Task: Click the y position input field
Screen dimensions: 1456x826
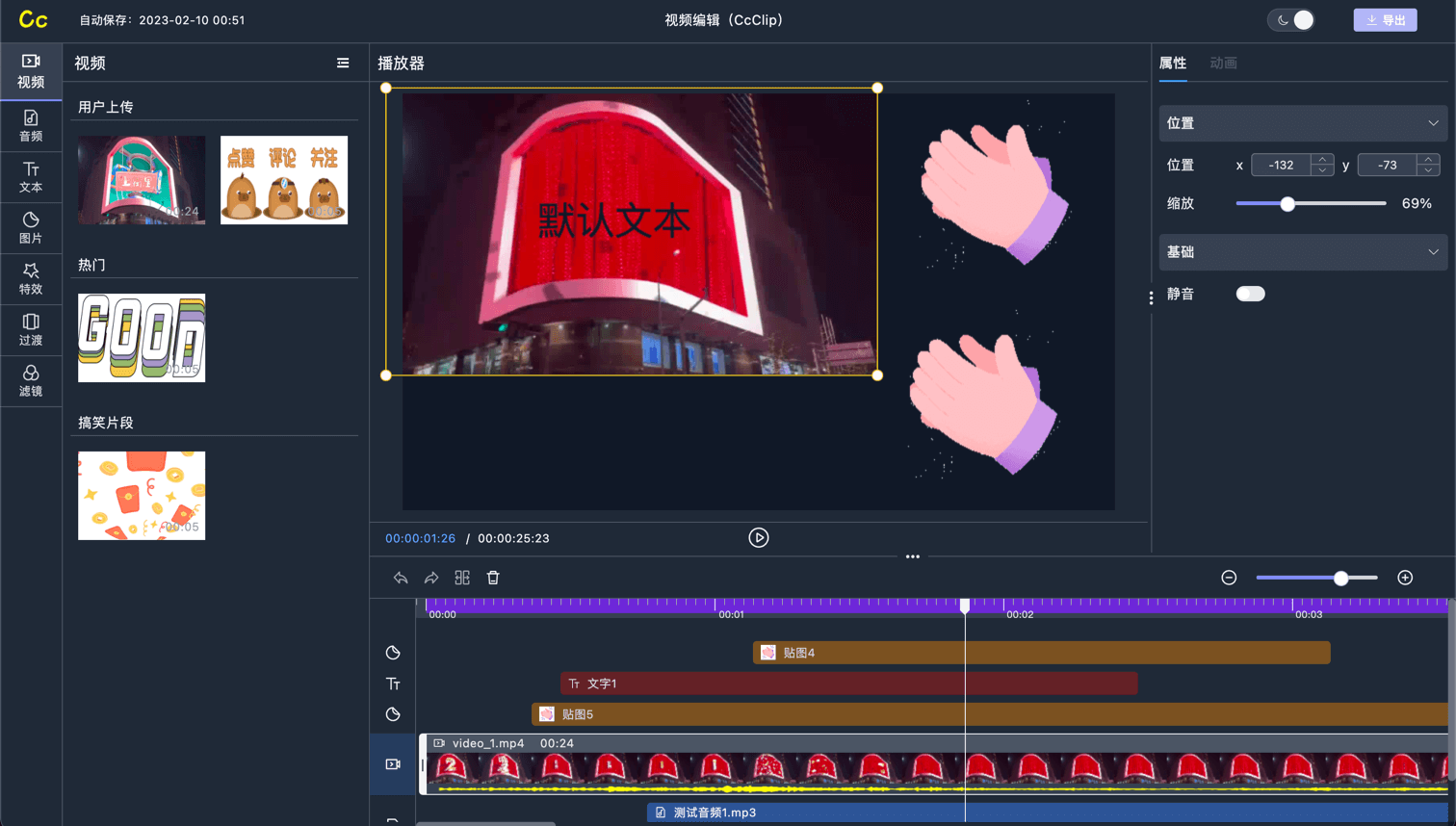Action: (1388, 165)
